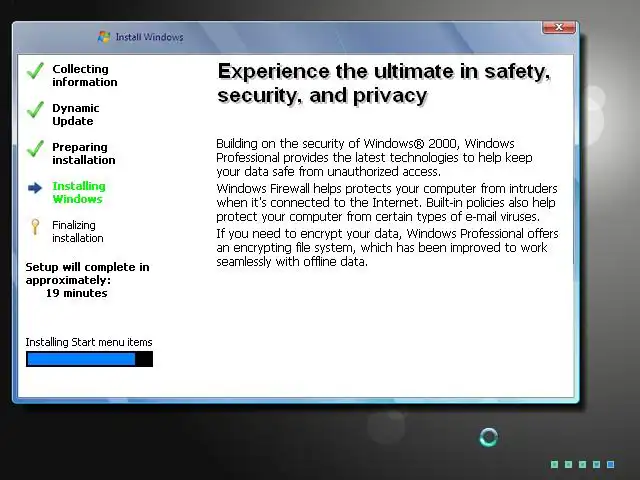Click the green checkmark beside Collecting information
Viewport: 640px width, 480px height.
pyautogui.click(x=36, y=71)
